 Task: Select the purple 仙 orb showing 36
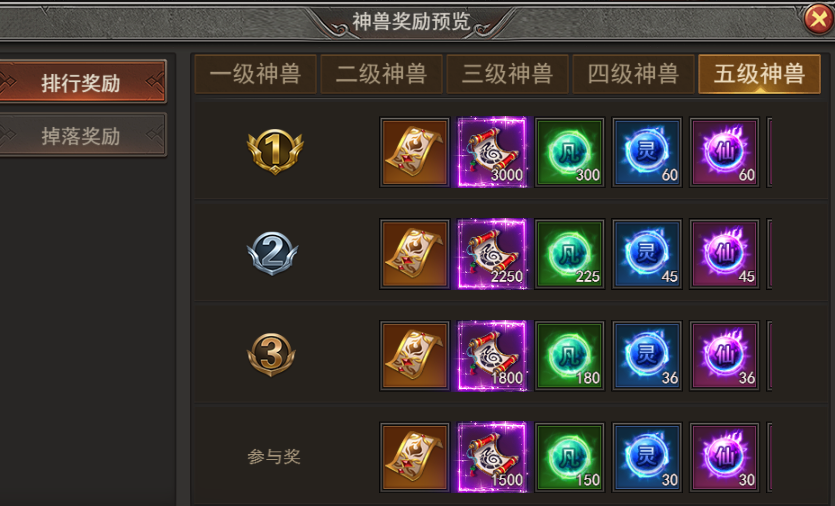click(x=724, y=356)
